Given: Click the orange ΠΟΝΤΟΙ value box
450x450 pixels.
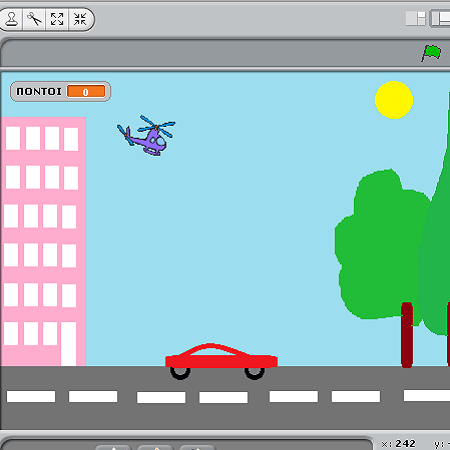Looking at the screenshot, I should (x=86, y=91).
